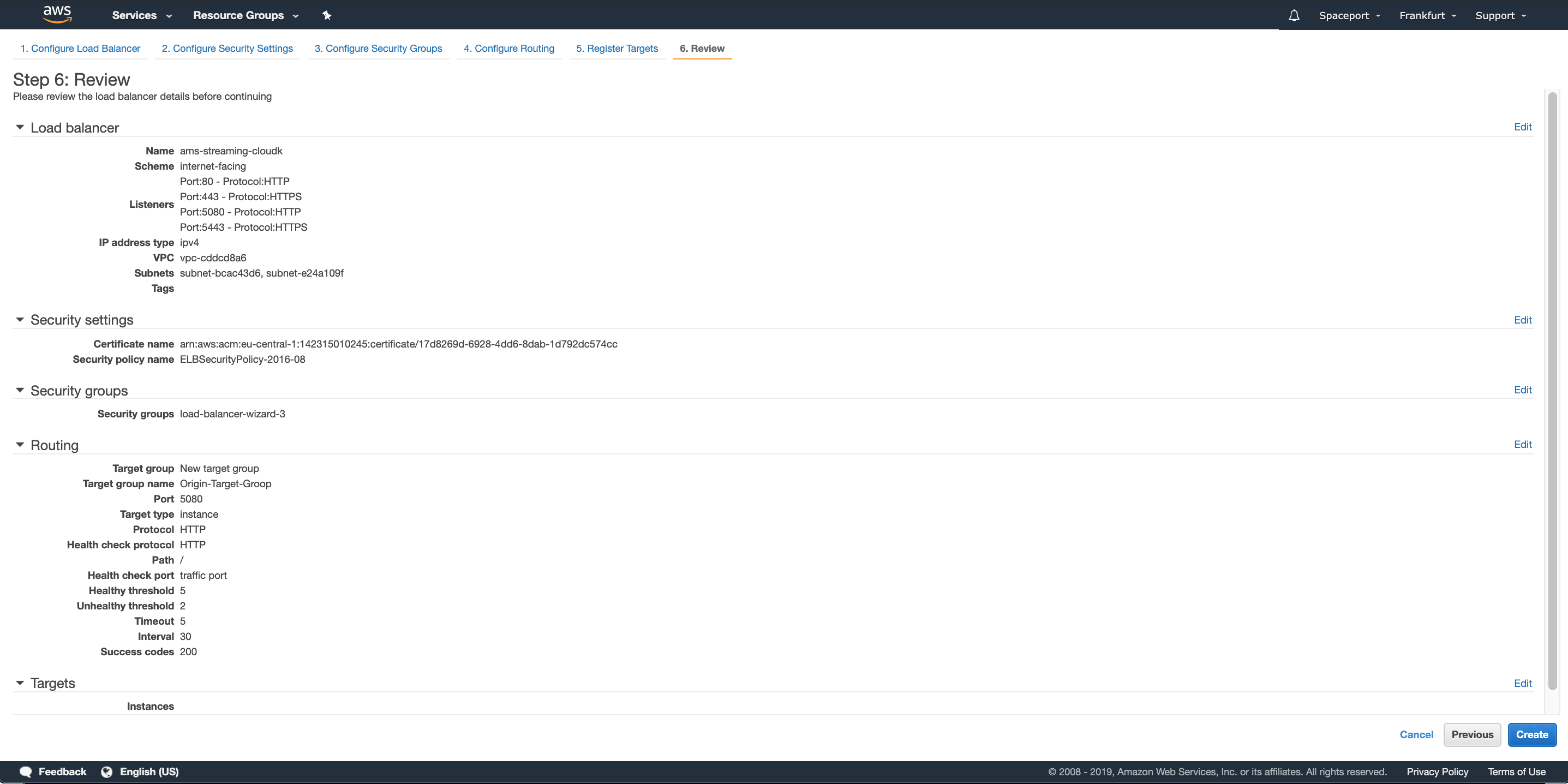Open the notifications bell icon
This screenshot has height=784, width=1568.
click(1294, 15)
